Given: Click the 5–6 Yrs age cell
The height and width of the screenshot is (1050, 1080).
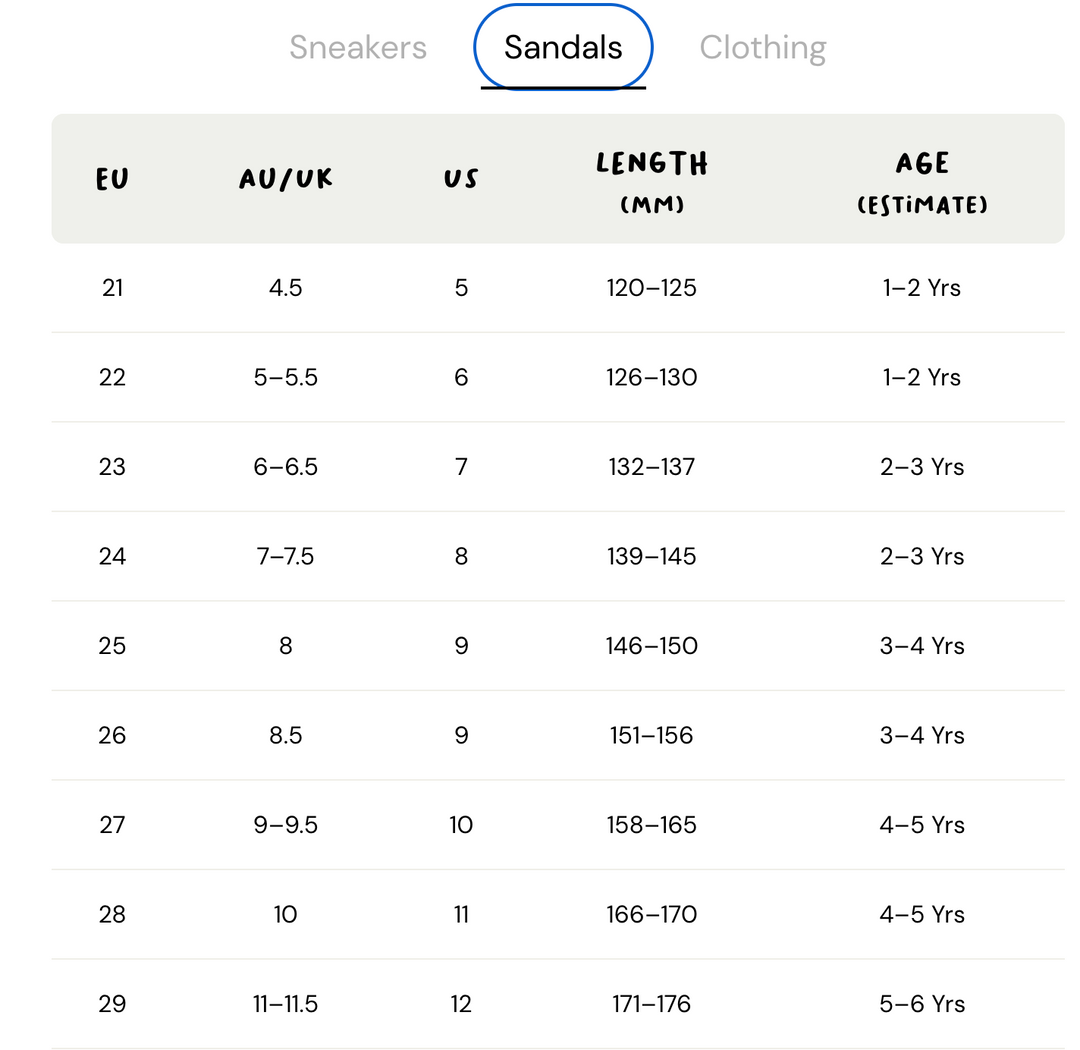Looking at the screenshot, I should (x=922, y=1005).
